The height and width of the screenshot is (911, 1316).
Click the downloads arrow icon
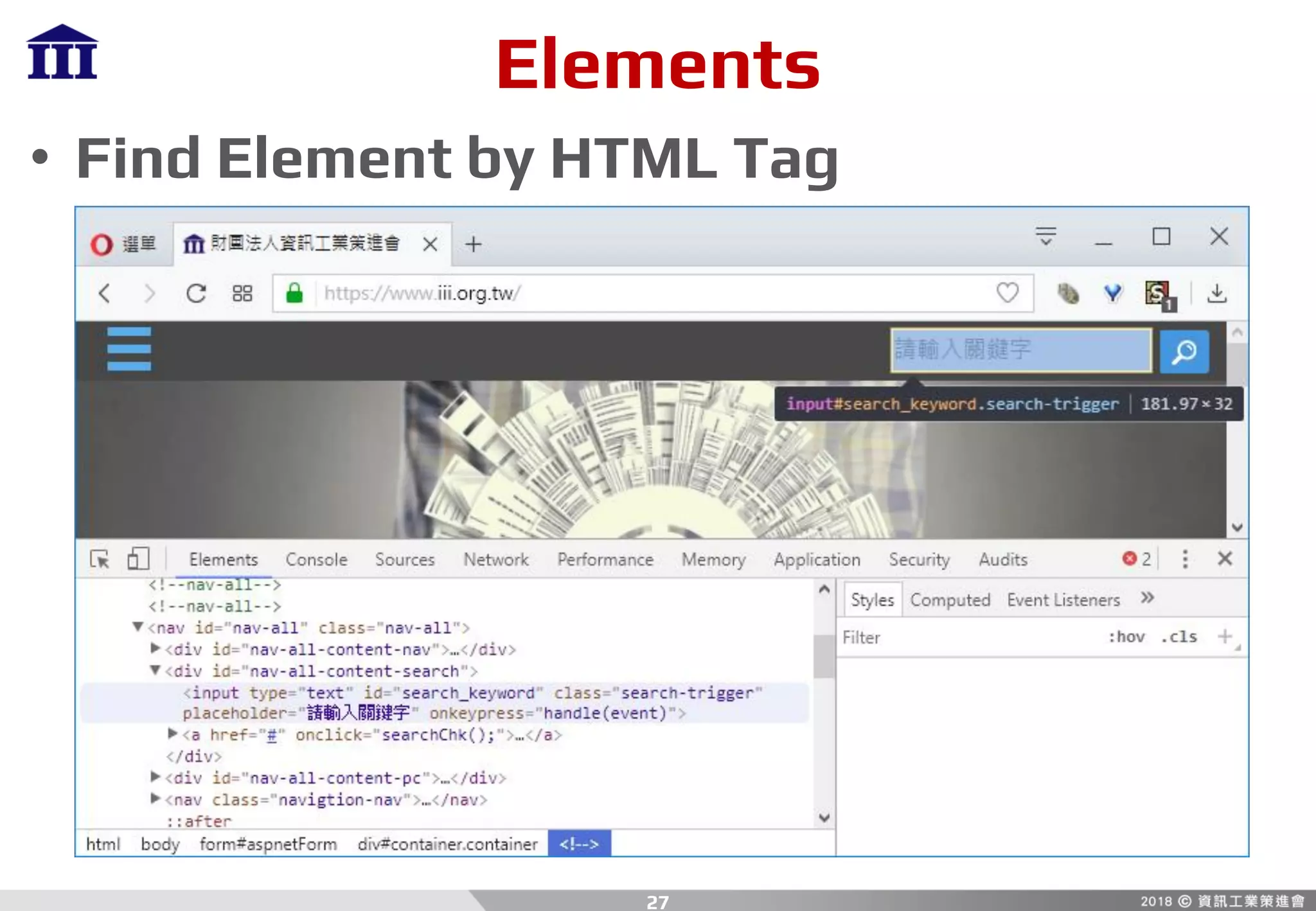pyautogui.click(x=1216, y=294)
